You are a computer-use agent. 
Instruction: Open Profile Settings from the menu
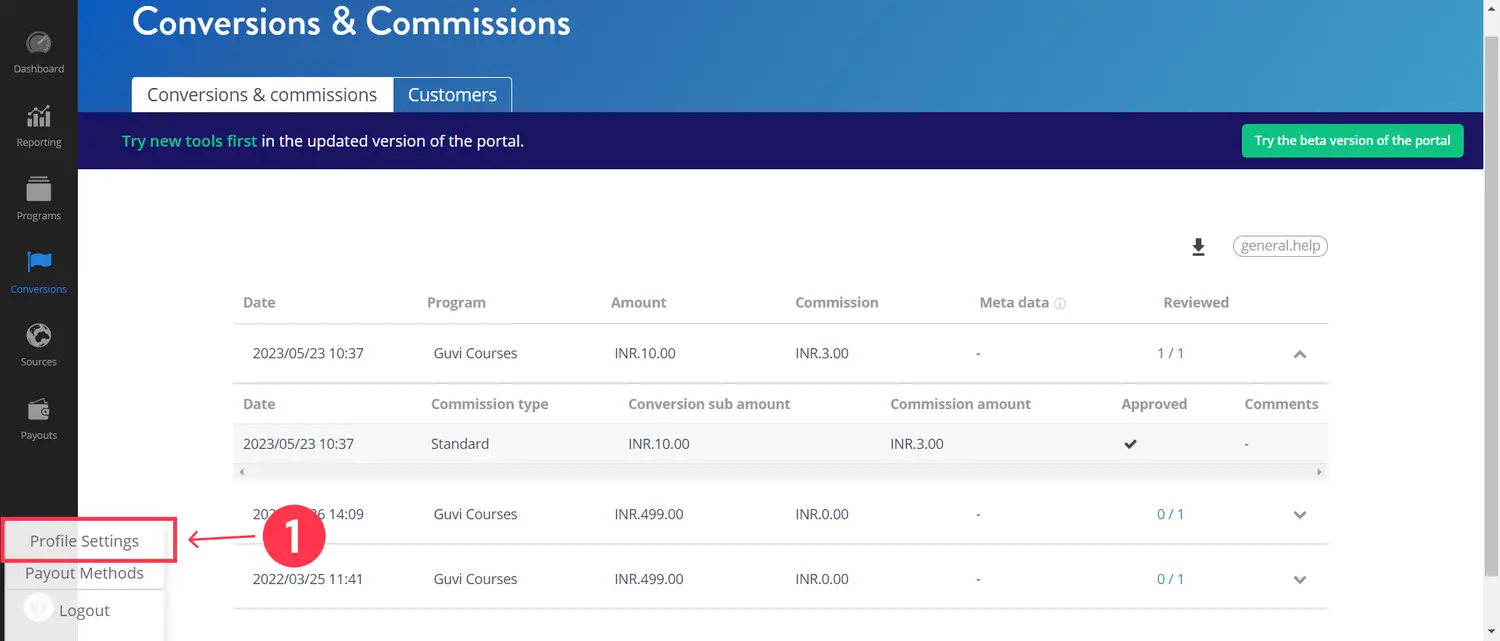tap(85, 541)
